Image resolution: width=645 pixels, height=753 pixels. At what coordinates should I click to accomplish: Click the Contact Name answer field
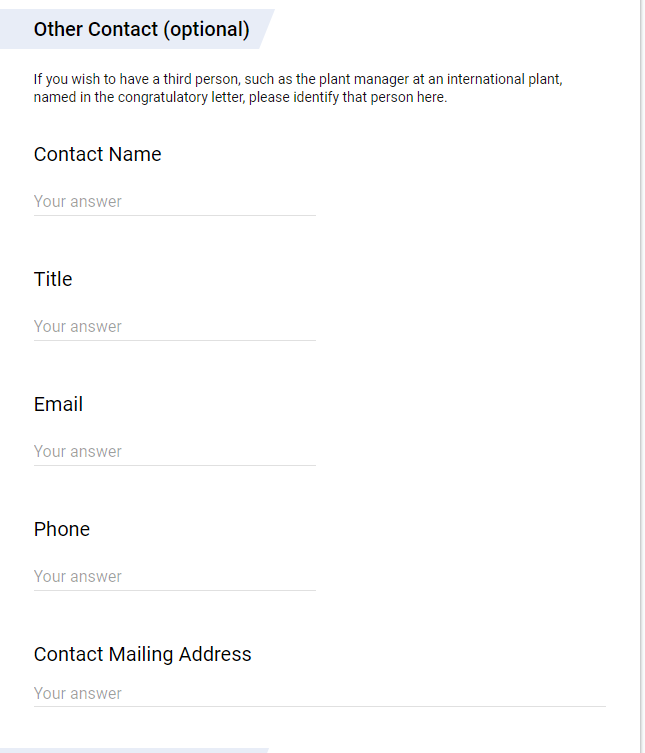tap(174, 202)
